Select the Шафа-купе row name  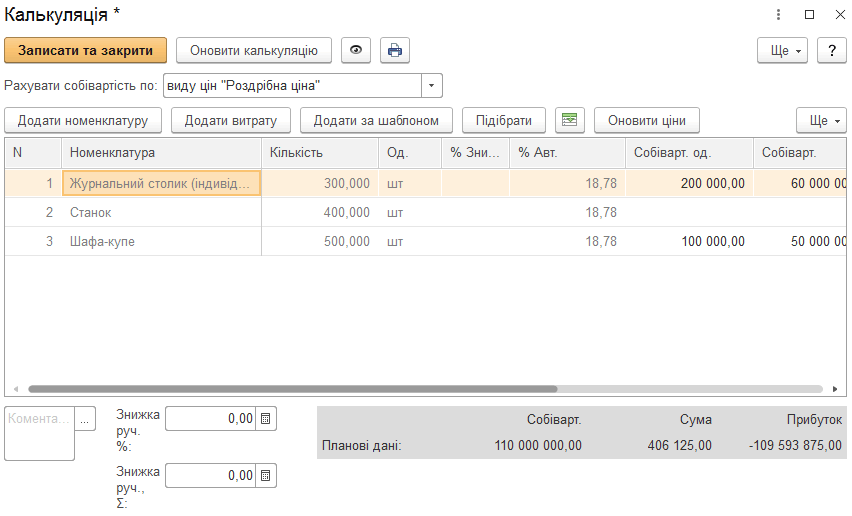(x=102, y=242)
